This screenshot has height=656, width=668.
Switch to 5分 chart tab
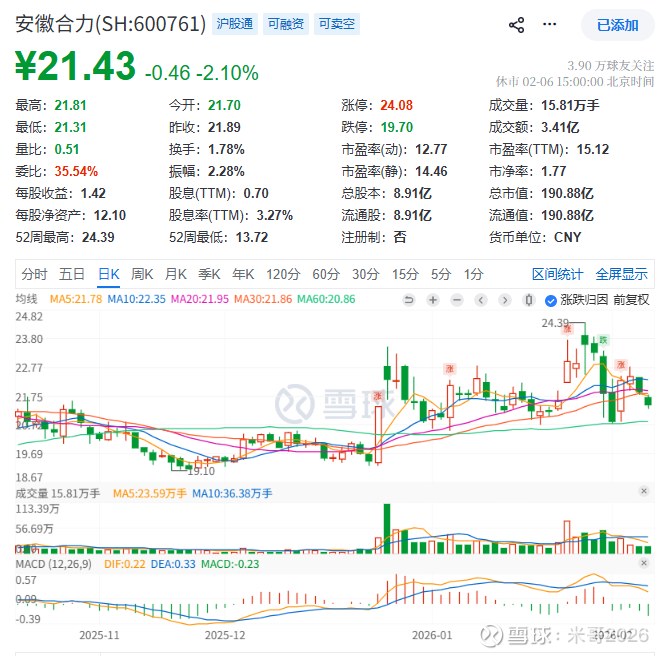(x=441, y=274)
